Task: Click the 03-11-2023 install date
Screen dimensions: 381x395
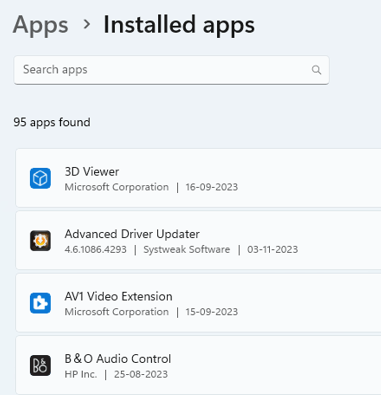Action: (272, 249)
